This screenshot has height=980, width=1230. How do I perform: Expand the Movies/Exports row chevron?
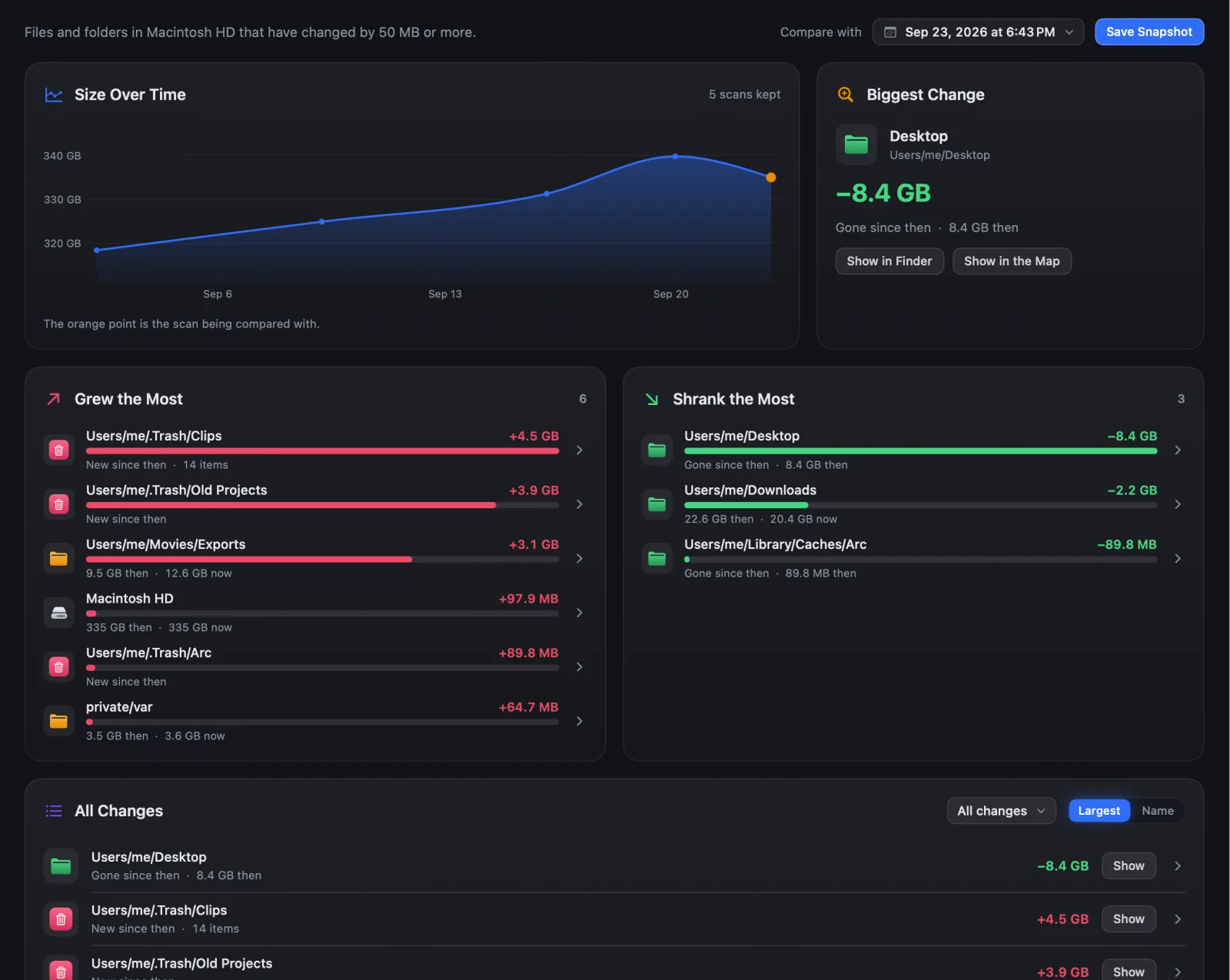coord(580,559)
